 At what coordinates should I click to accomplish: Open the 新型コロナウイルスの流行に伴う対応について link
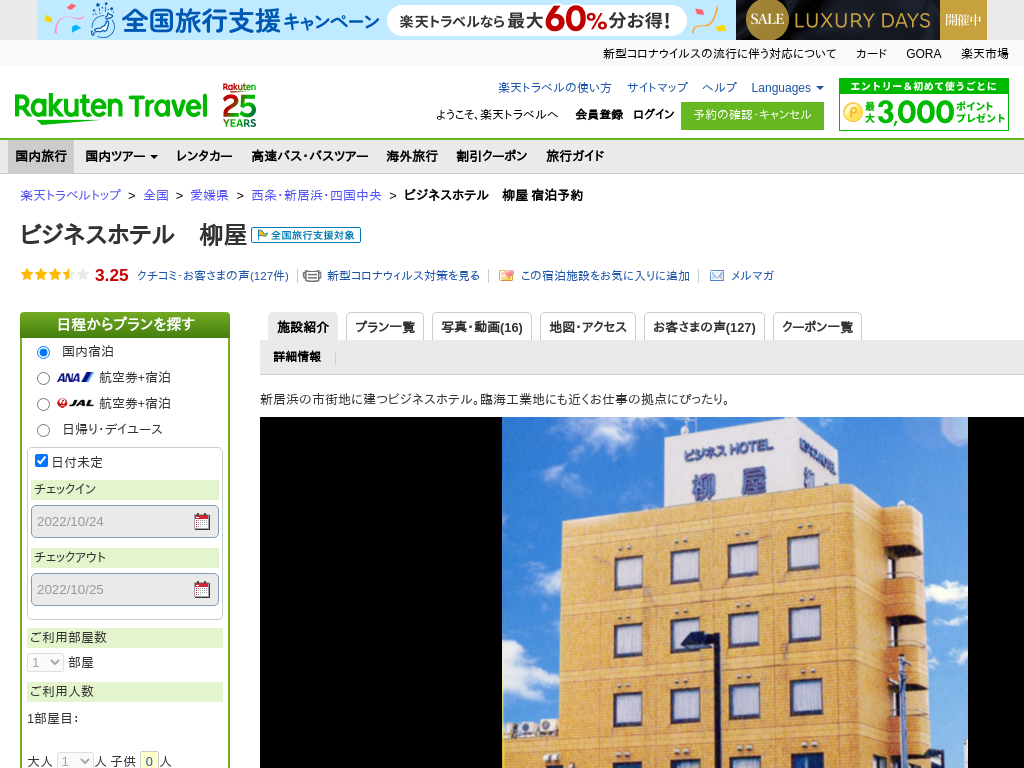tap(719, 54)
